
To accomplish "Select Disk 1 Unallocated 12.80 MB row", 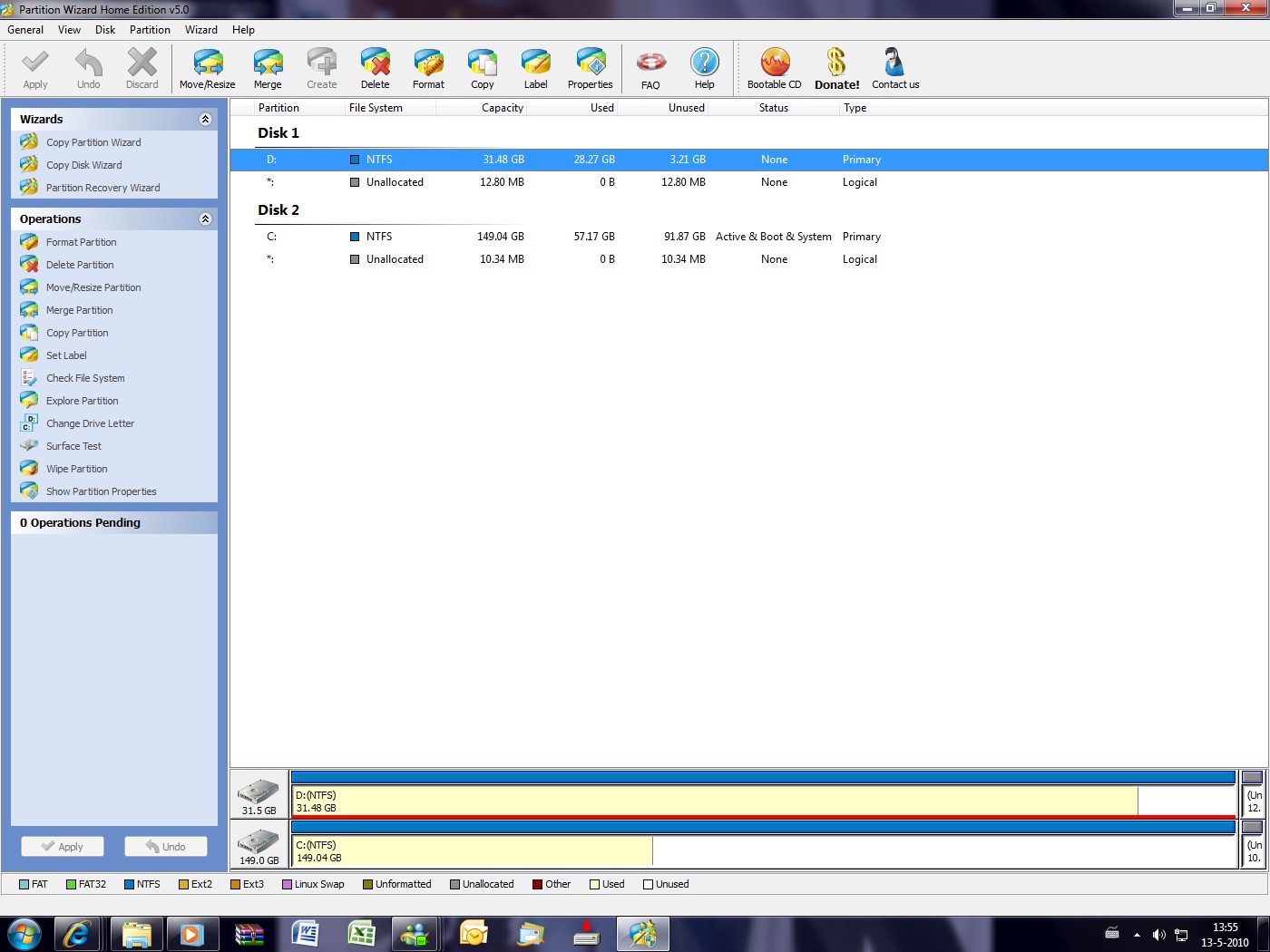I will tap(748, 182).
